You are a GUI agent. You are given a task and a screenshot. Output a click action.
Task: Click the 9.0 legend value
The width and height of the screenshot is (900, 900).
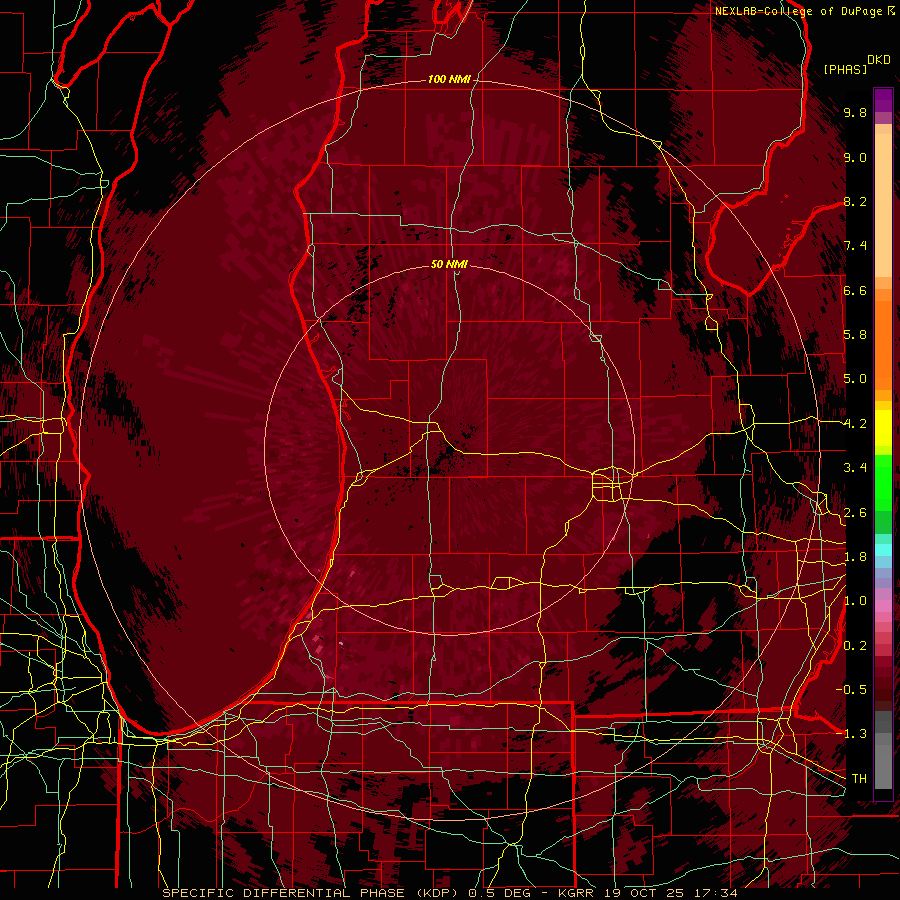(x=855, y=157)
